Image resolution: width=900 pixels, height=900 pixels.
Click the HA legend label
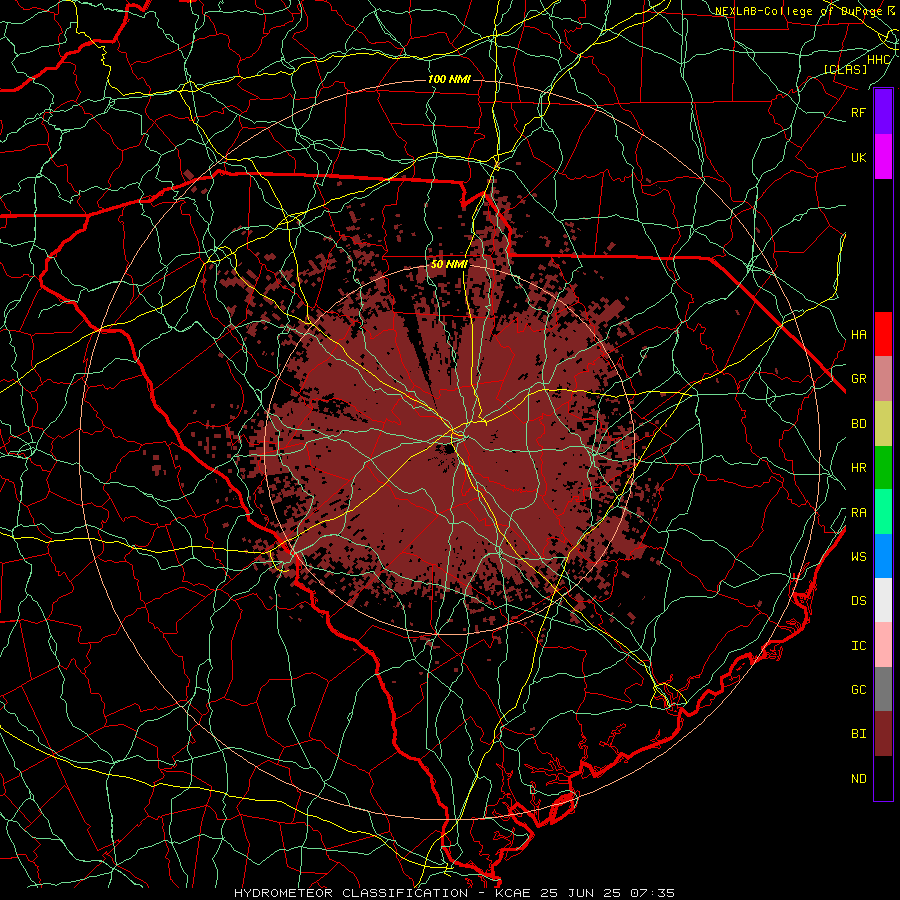coord(859,334)
